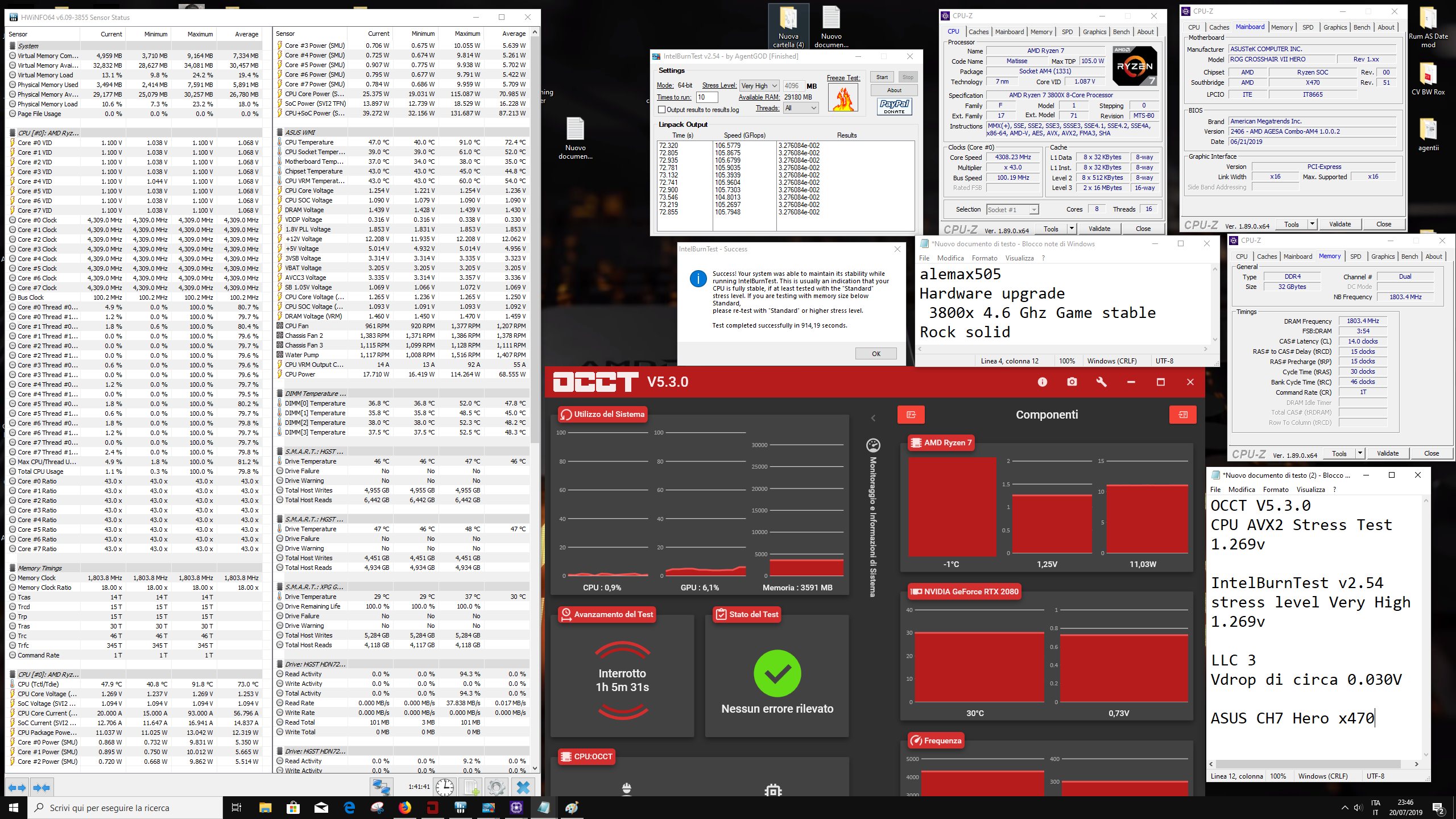
Task: Click the HWiNFO collapse columns arrows icon
Action: (x=42, y=788)
